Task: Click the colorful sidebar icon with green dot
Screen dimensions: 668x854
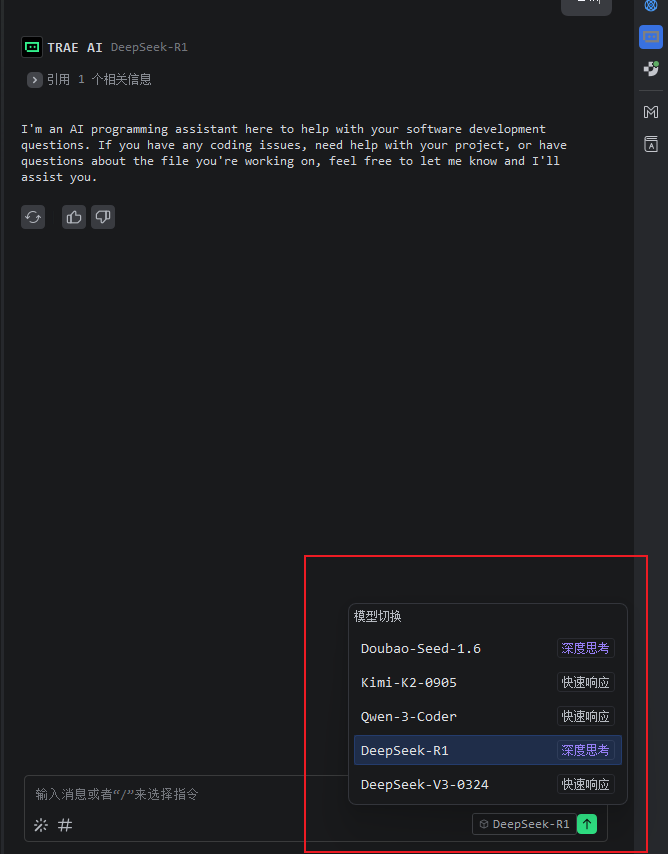Action: coord(651,69)
